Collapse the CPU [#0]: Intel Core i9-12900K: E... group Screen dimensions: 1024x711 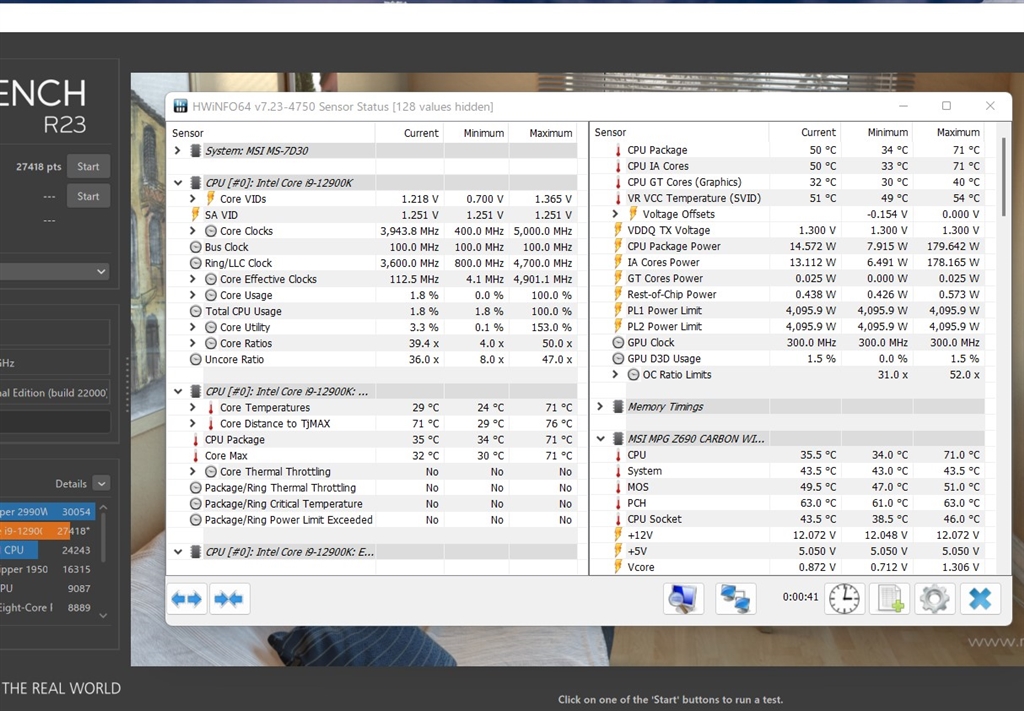pyautogui.click(x=178, y=552)
